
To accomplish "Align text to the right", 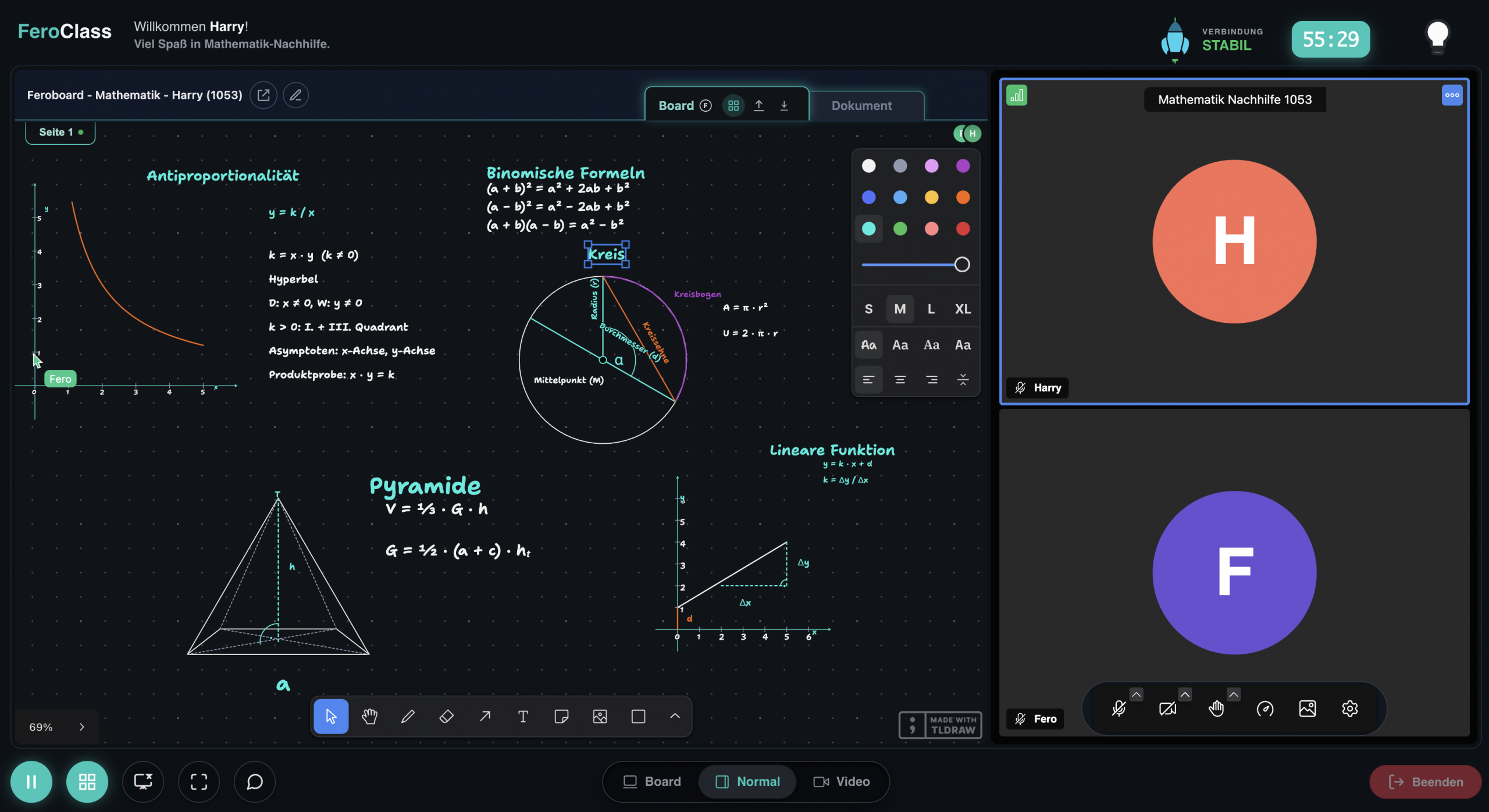I will [x=931, y=380].
